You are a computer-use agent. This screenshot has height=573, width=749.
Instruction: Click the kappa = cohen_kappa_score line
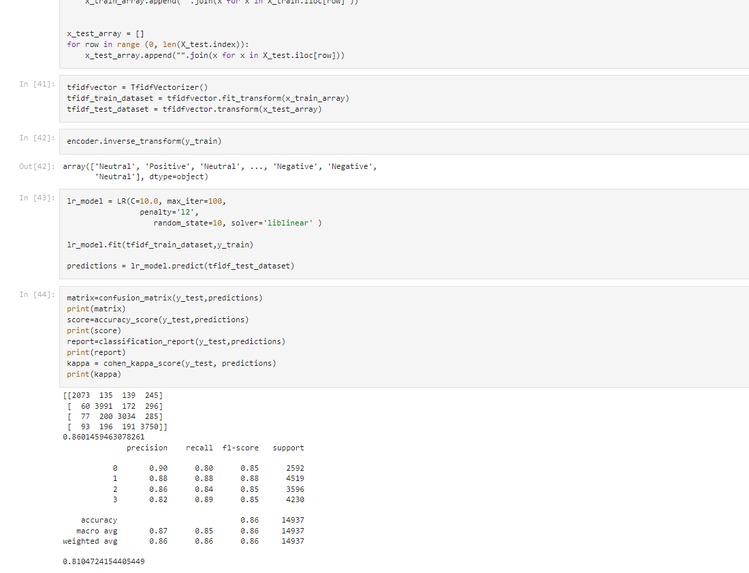171,363
